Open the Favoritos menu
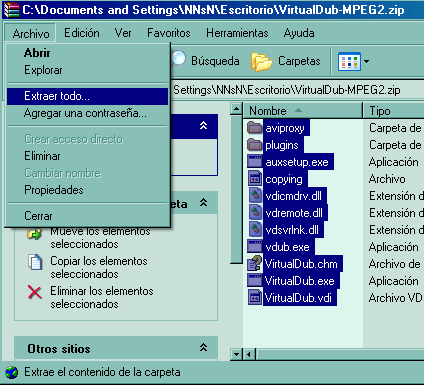Screen dimensions: 424x385 tap(169, 33)
